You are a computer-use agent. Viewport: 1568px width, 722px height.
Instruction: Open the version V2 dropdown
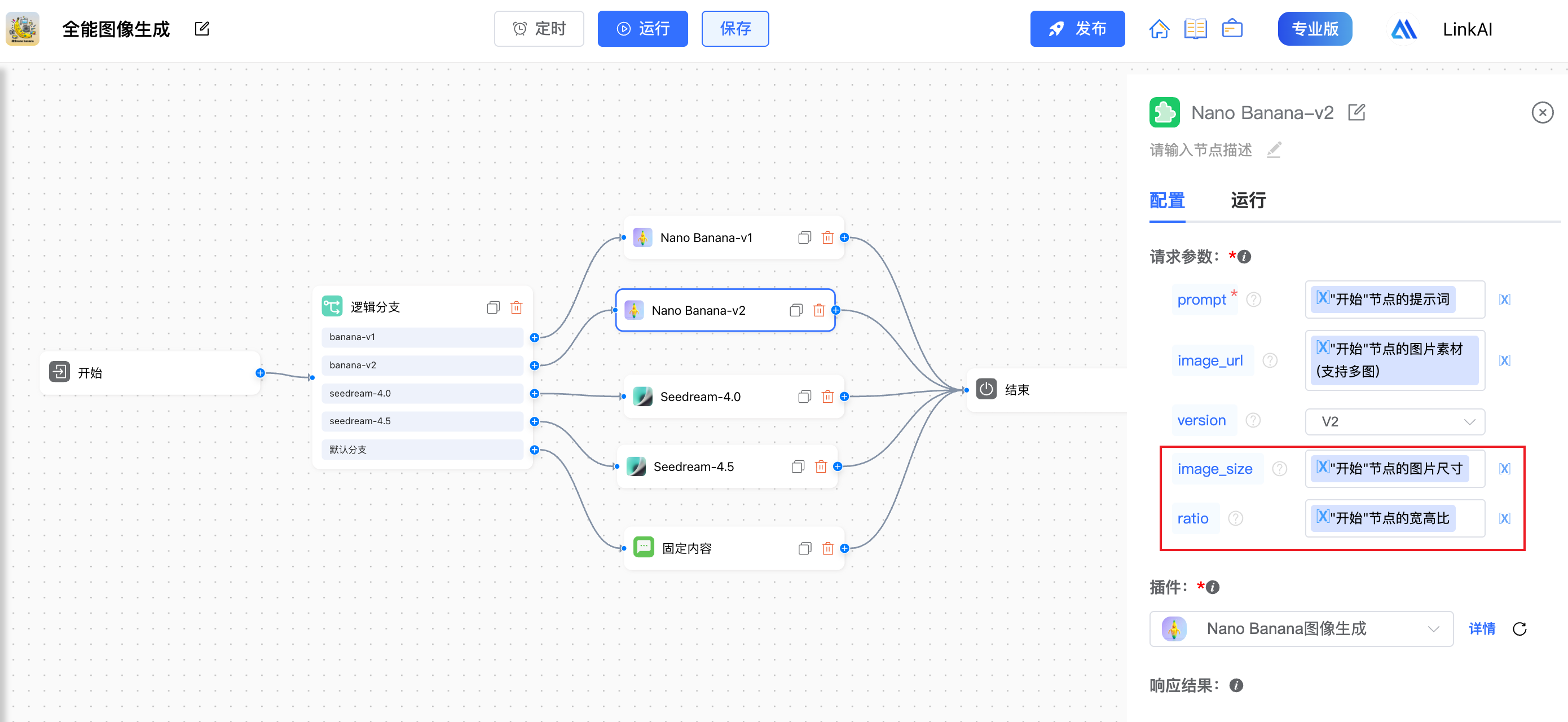click(x=1394, y=422)
